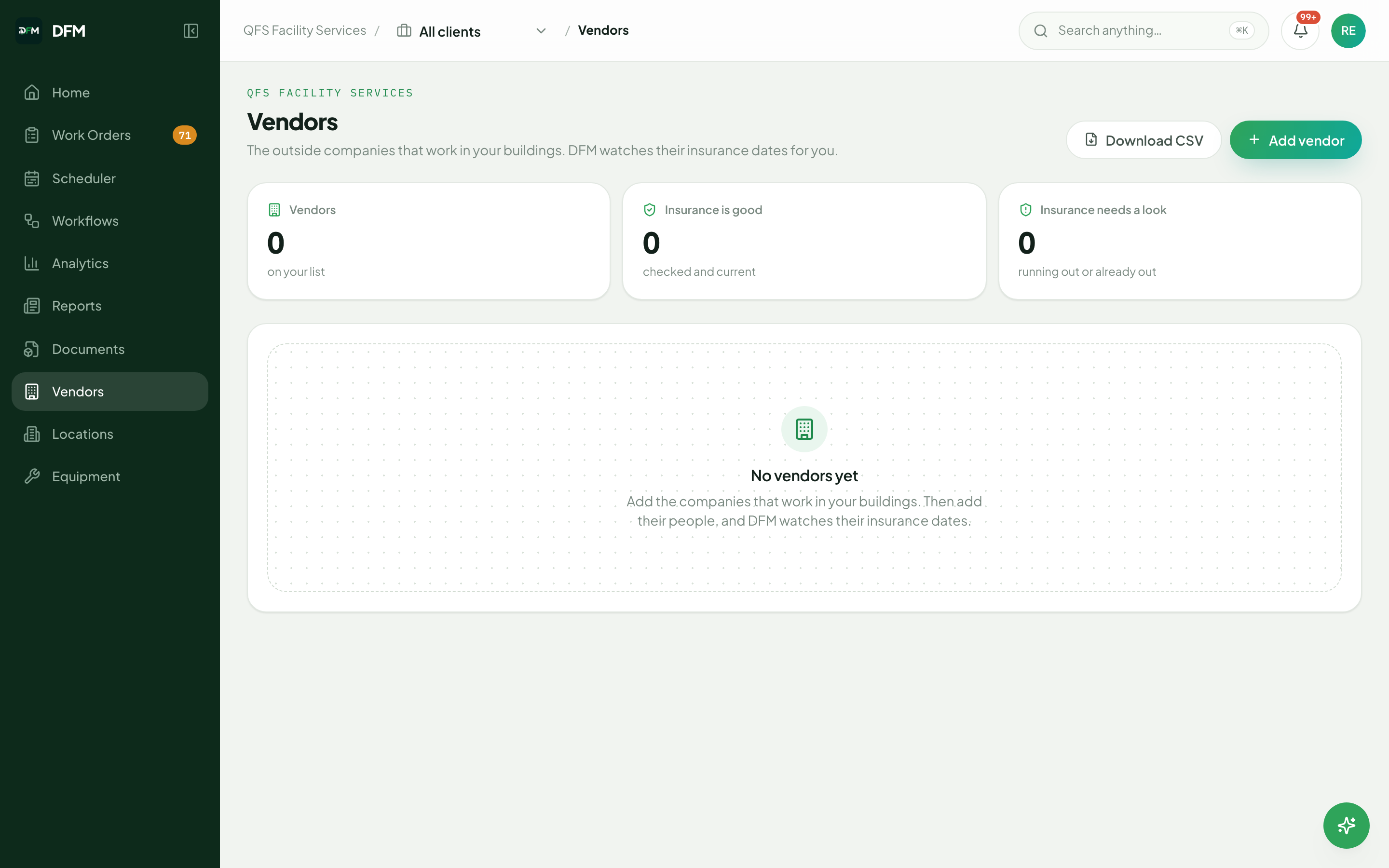Open the AI assistant sparkle button

click(1346, 825)
